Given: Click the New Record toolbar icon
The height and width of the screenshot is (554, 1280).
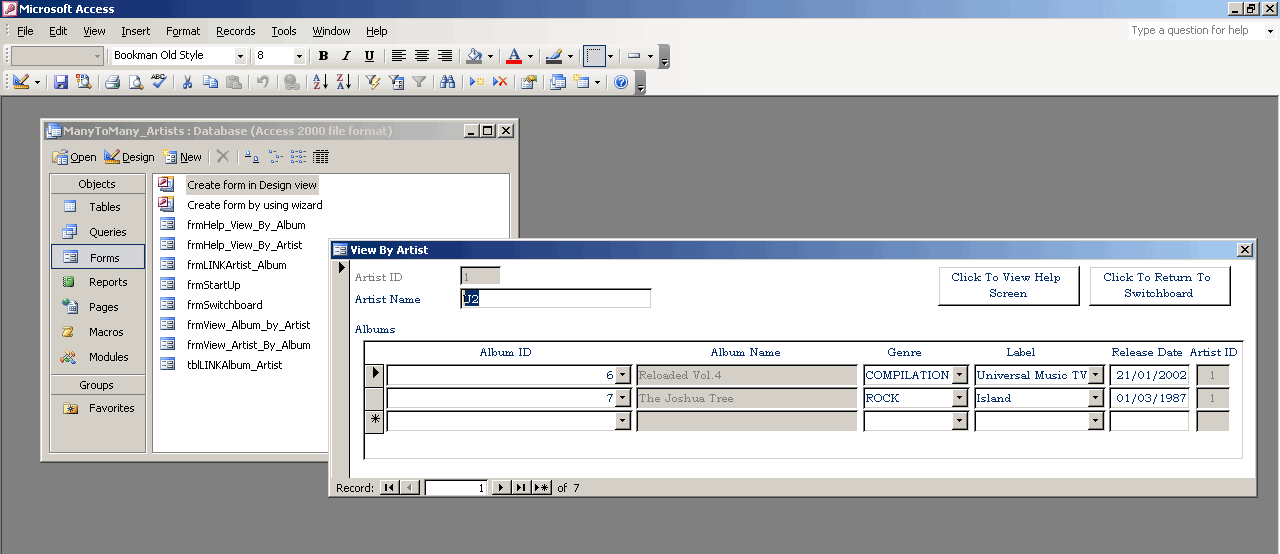Looking at the screenshot, I should point(477,83).
